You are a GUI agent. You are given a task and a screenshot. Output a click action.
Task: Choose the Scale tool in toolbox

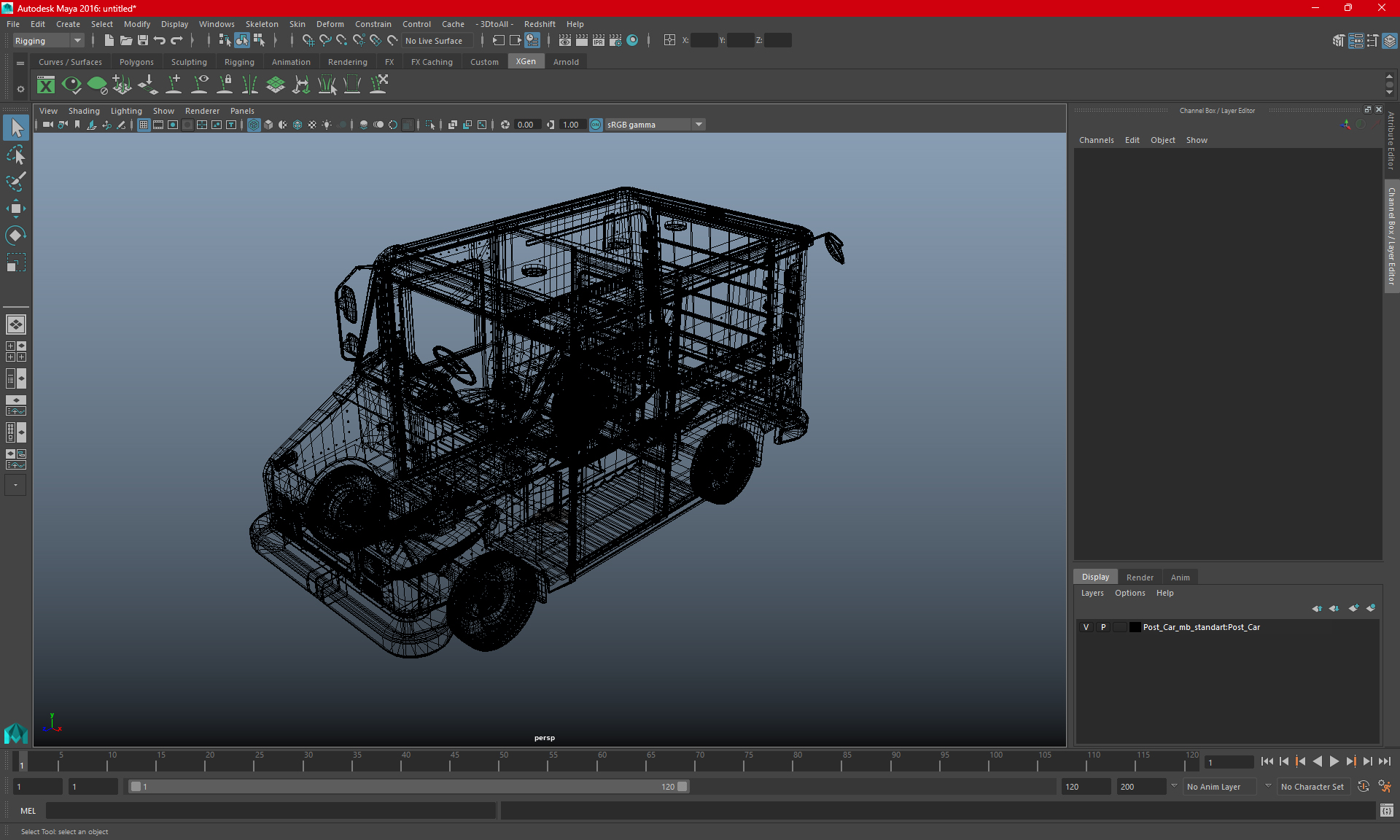coord(16,262)
